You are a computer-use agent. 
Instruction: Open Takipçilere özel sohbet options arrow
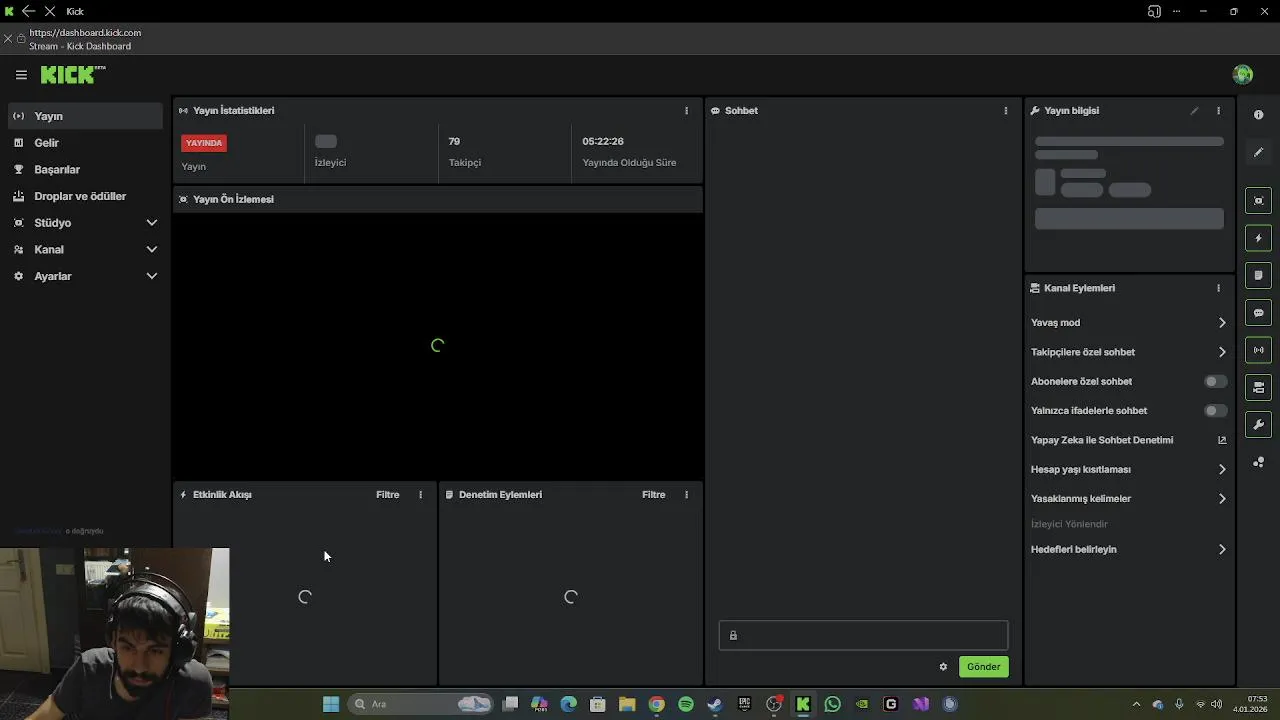pyautogui.click(x=1222, y=352)
